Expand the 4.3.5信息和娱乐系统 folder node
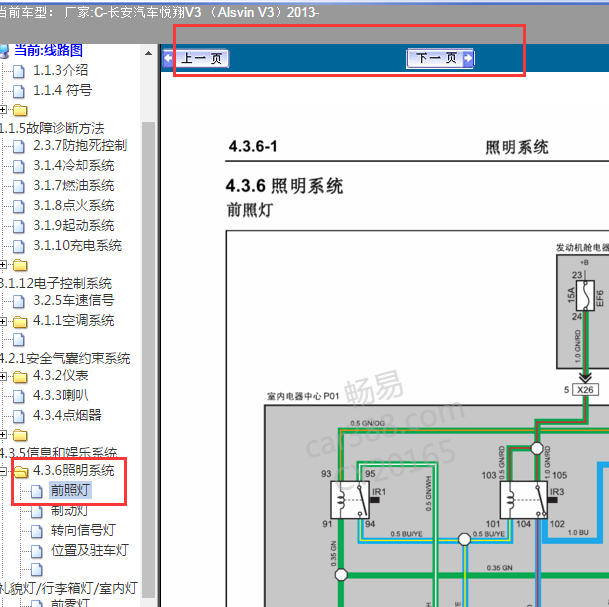The width and height of the screenshot is (609, 607). [x=3, y=435]
